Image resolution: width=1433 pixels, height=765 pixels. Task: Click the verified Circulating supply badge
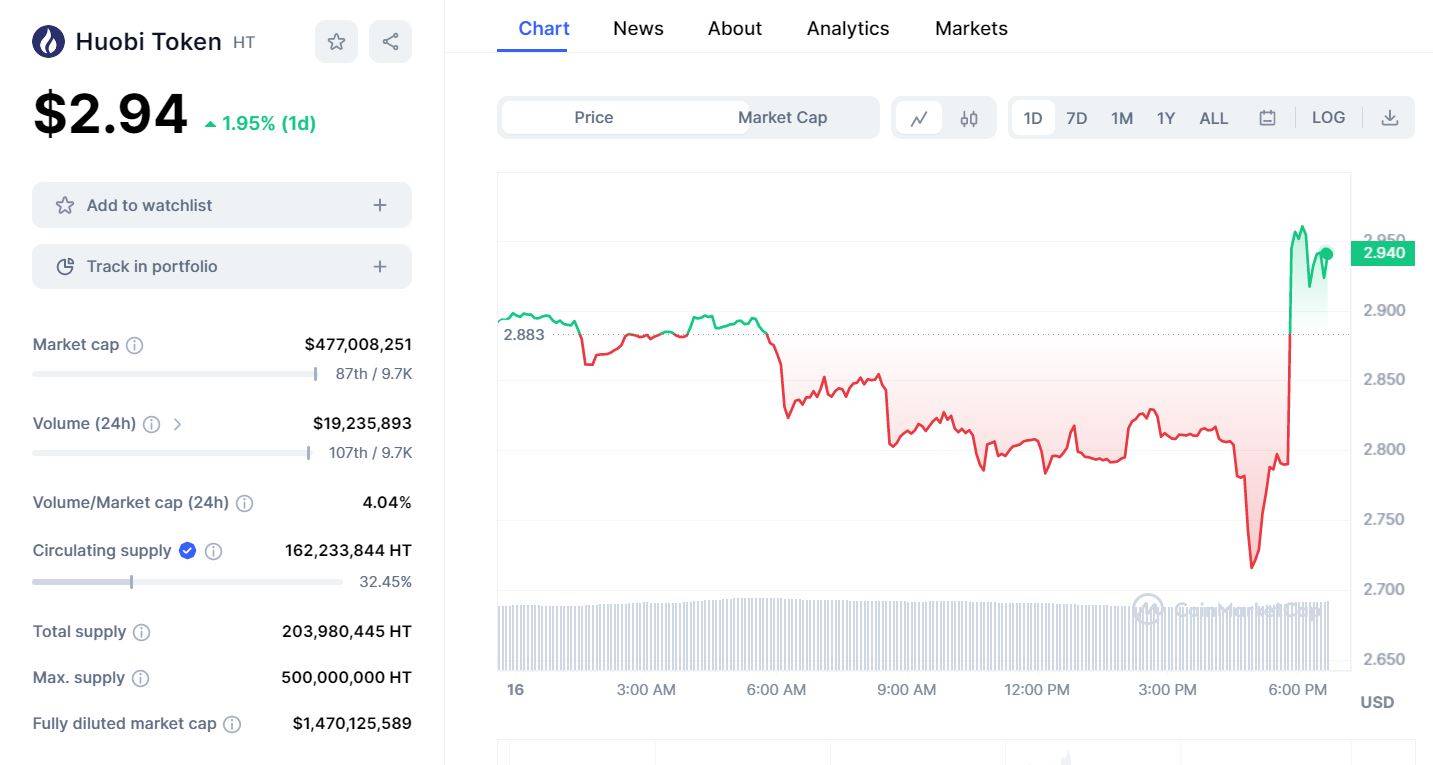187,550
